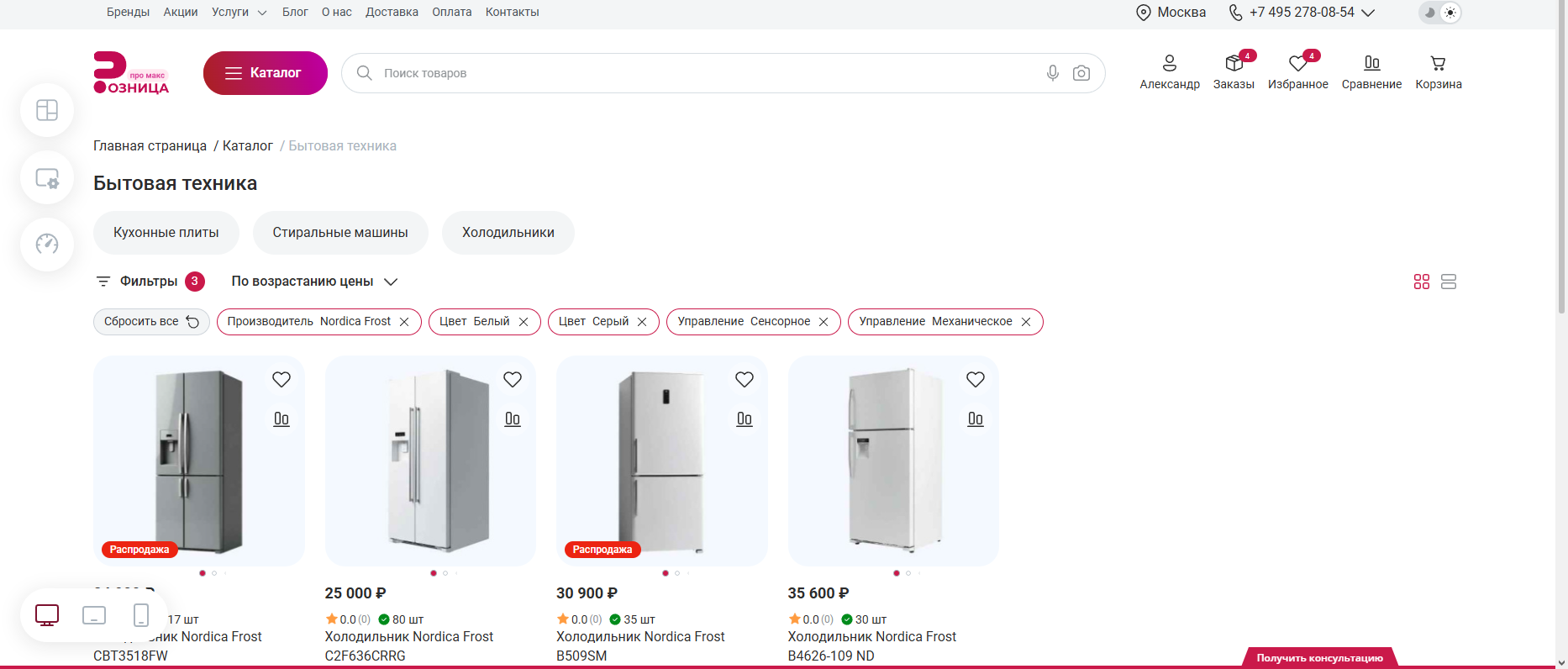Select the Стиральные машины category chip

coord(340,233)
